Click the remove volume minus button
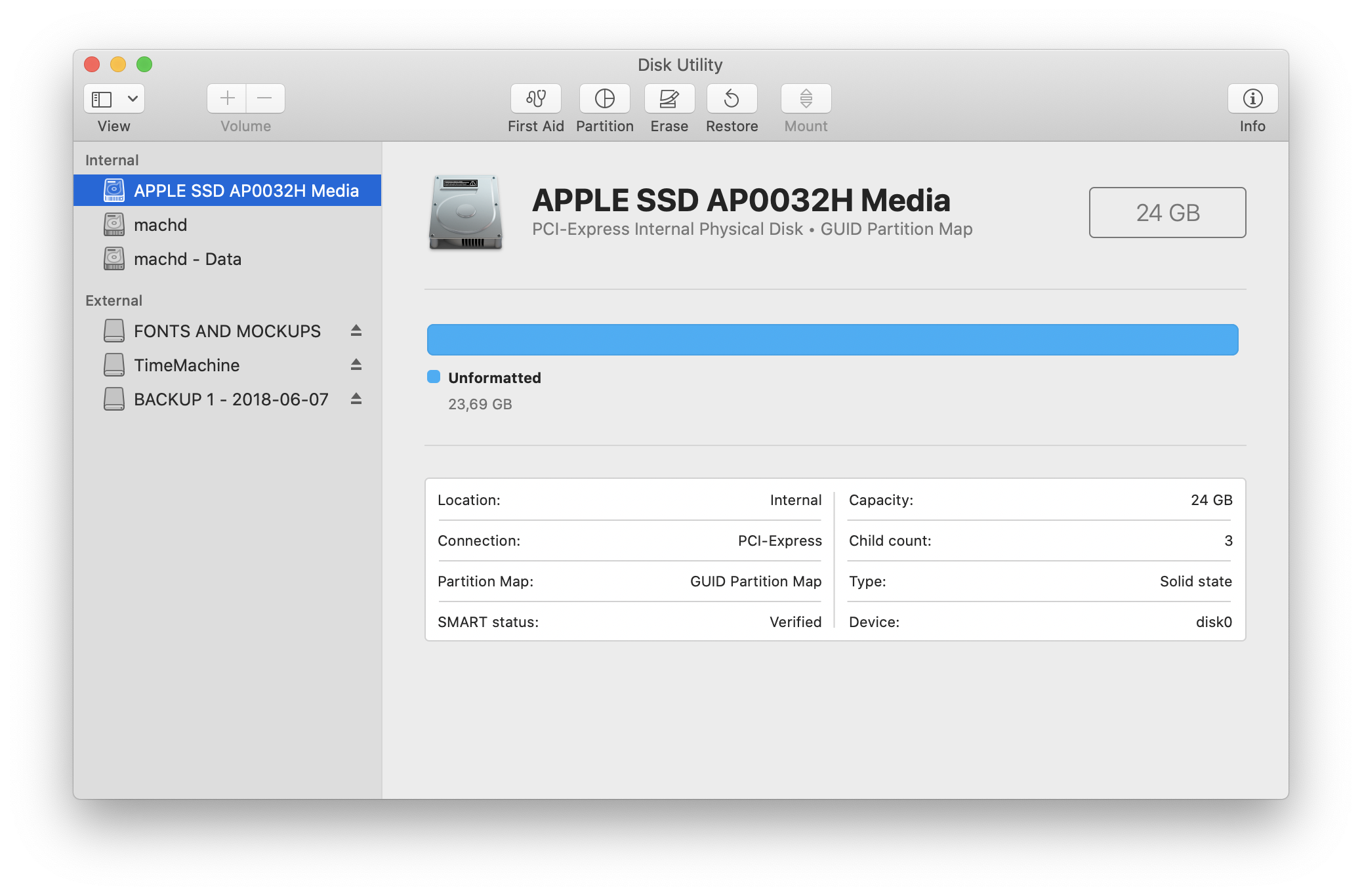Viewport: 1362px width, 896px height. 265,98
